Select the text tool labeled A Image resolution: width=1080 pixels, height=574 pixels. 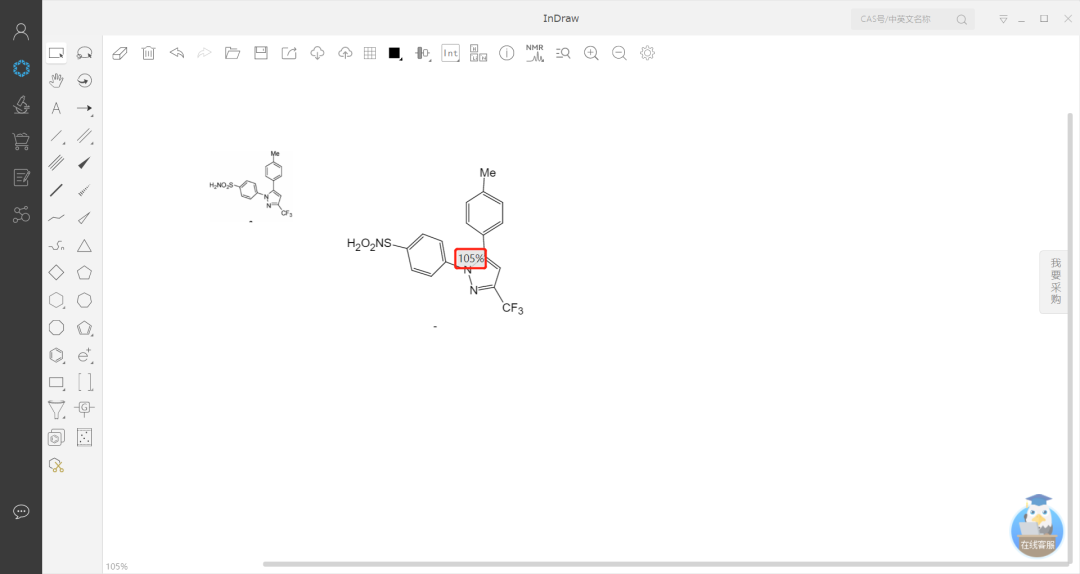56,108
